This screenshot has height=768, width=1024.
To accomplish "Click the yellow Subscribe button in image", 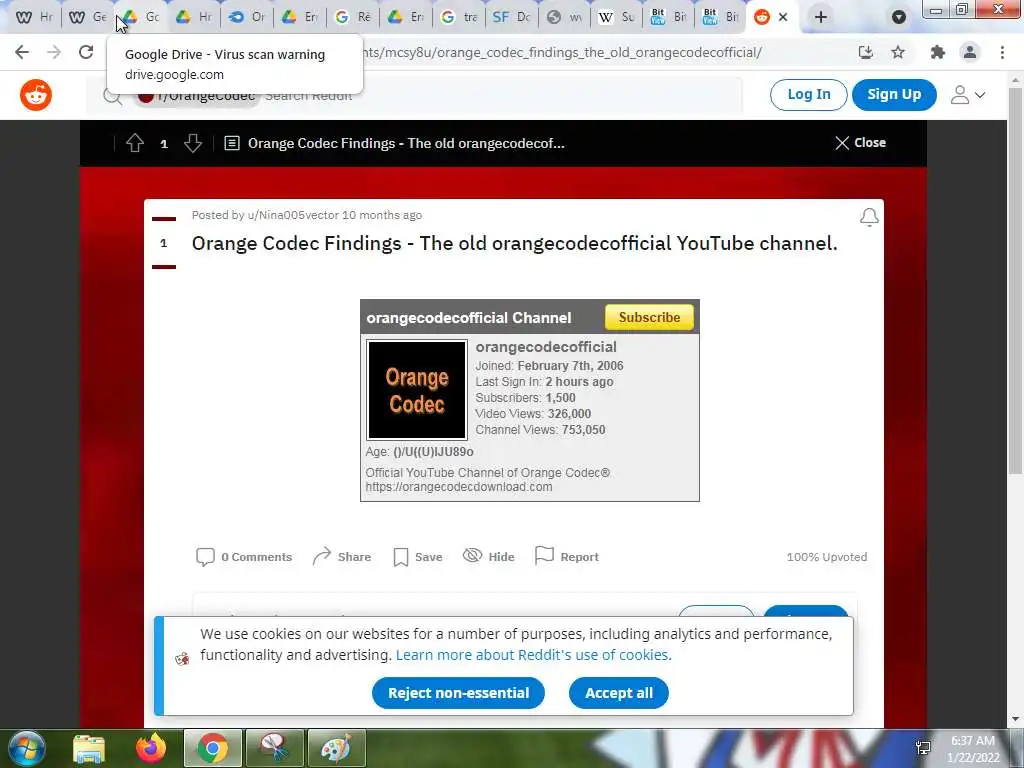I will click(649, 317).
